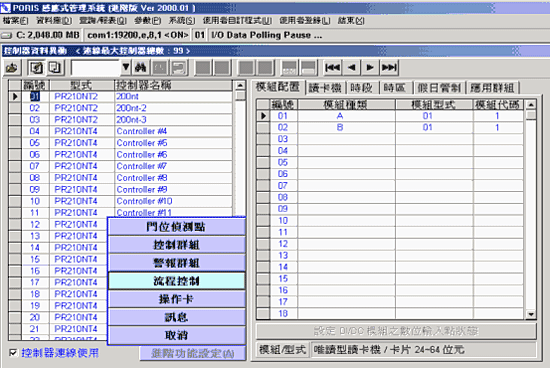Viewport: 550px width, 368px height.
Task: Switch to the 讀卡機 tab
Action: [x=325, y=88]
